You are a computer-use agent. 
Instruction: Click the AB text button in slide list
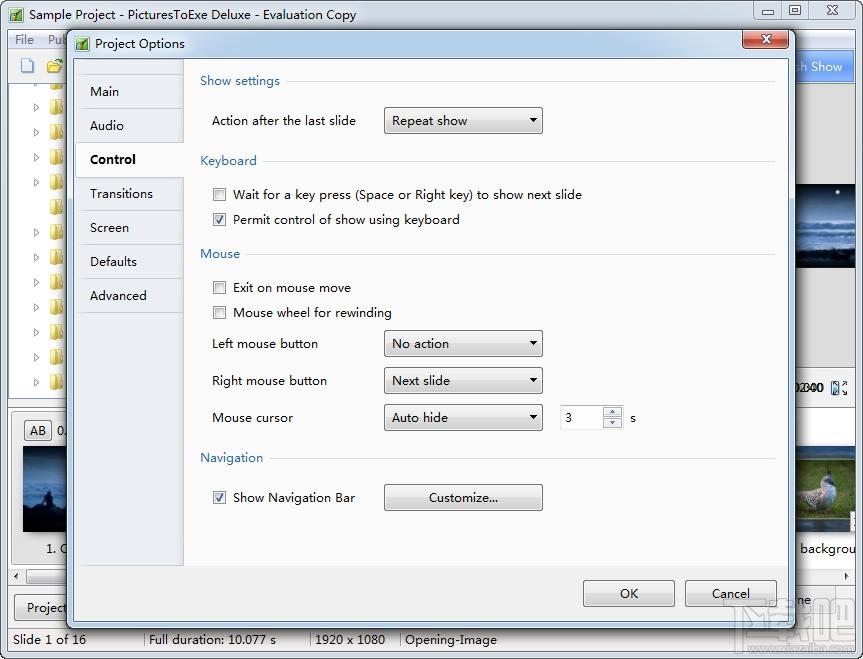coord(37,431)
